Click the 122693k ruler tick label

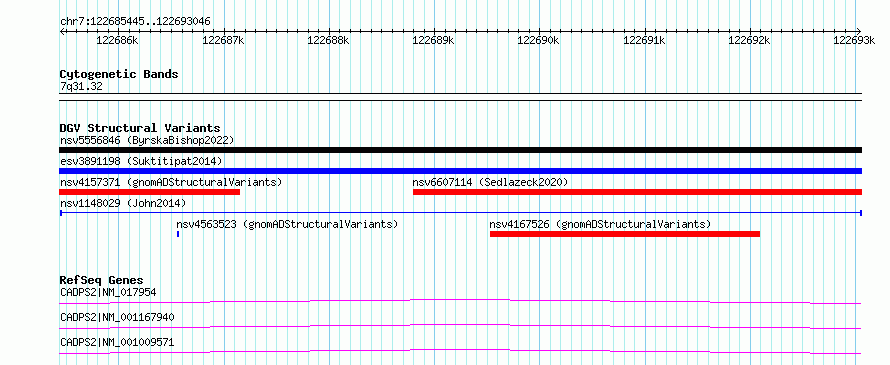[854, 40]
